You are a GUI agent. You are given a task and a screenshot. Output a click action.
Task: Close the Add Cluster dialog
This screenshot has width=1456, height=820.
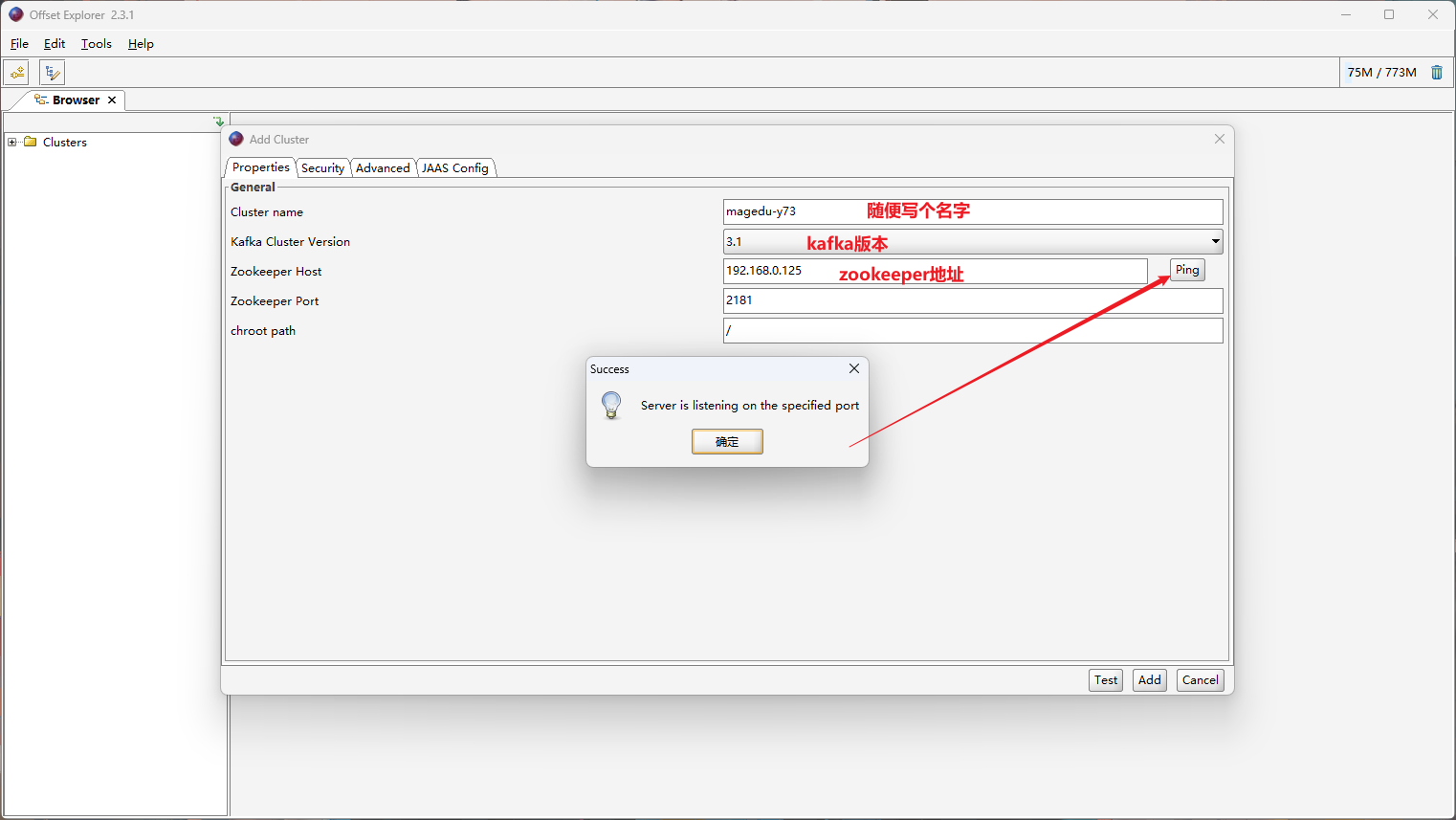[1220, 139]
